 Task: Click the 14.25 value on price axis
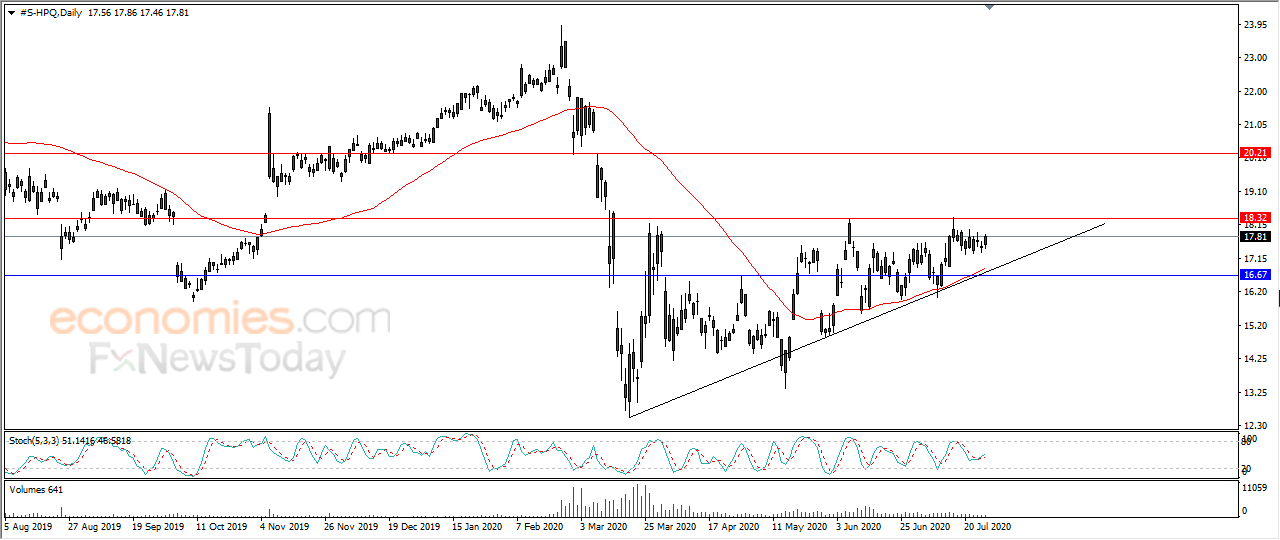pos(1255,359)
